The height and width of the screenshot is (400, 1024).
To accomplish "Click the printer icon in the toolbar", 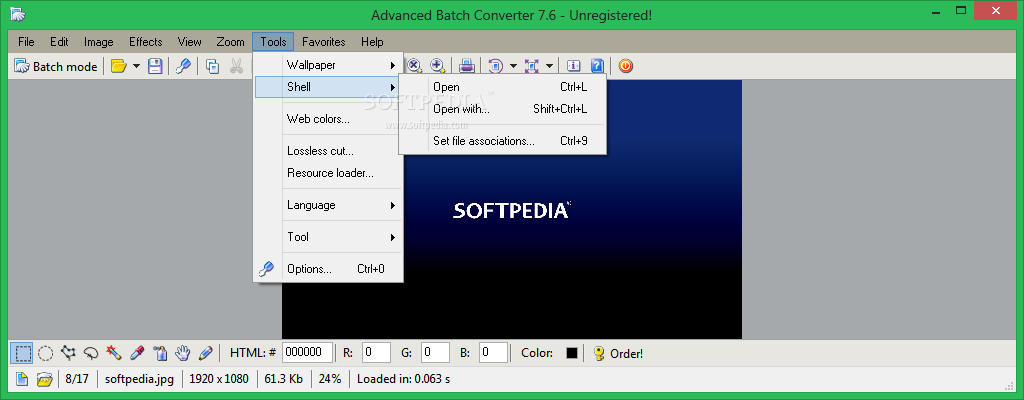I will pos(466,65).
